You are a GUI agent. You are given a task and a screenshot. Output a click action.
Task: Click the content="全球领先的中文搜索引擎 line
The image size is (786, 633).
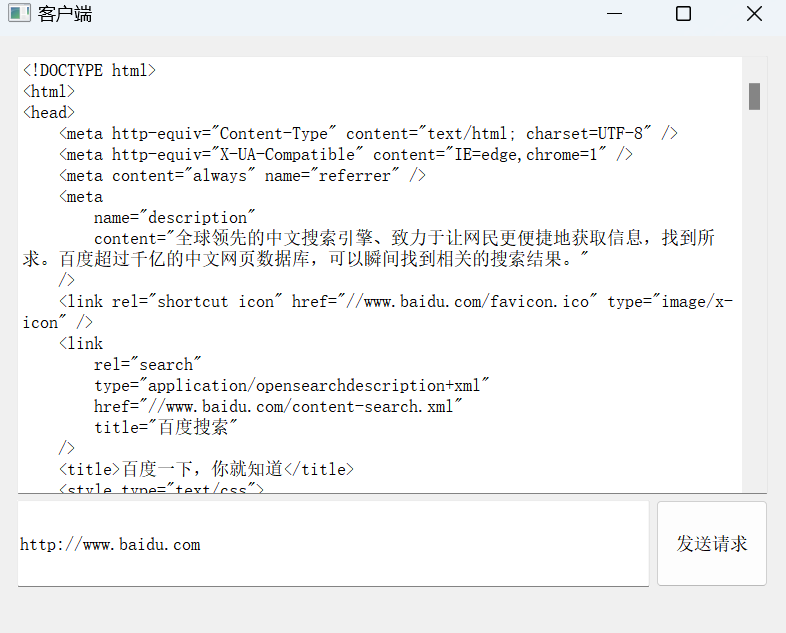(x=405, y=238)
